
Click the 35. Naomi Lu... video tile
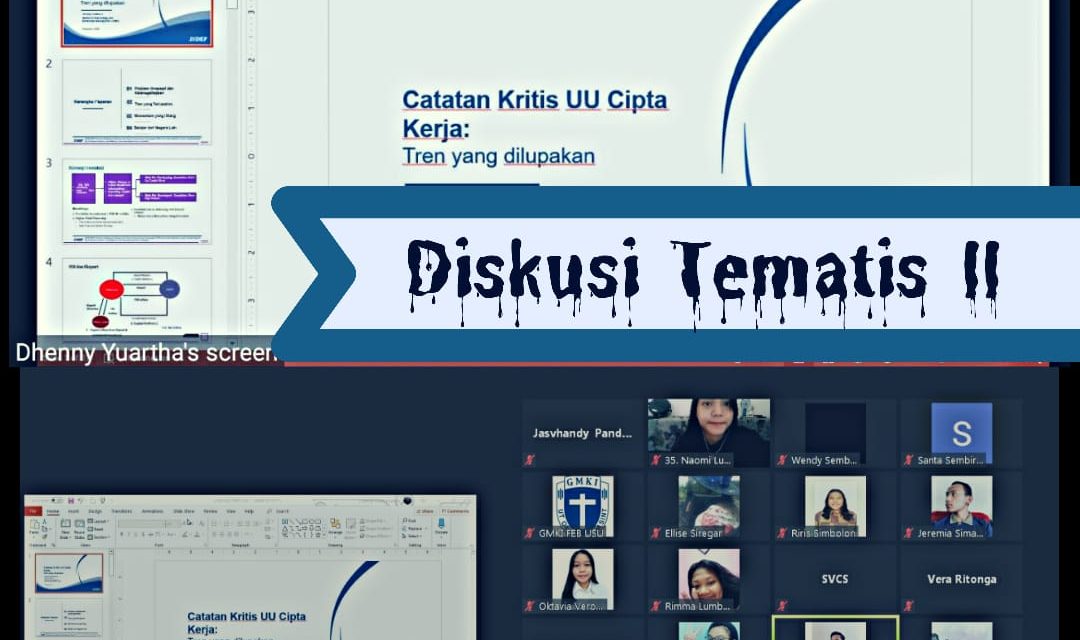click(709, 433)
